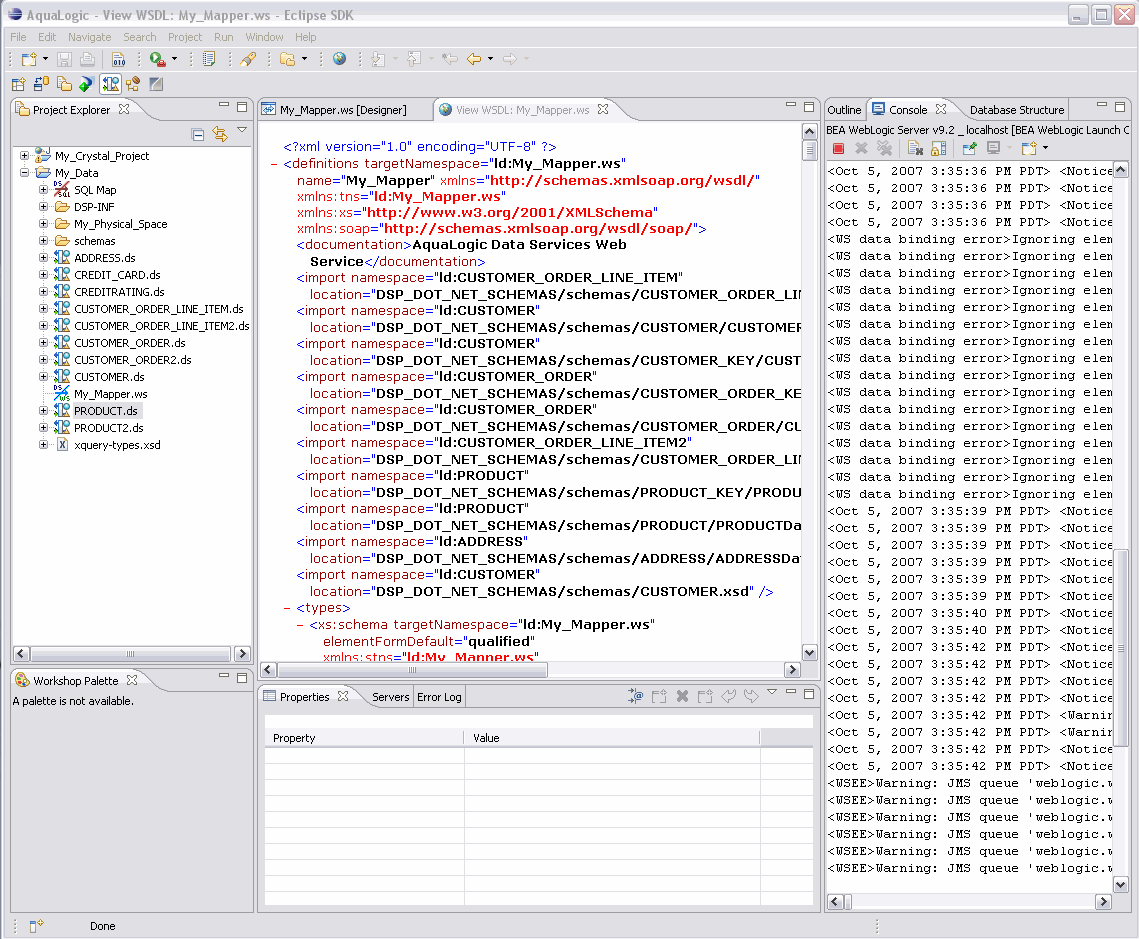Open the New wizard dropdown arrow
Viewport: 1139px width, 939px height.
pyautogui.click(x=45, y=60)
